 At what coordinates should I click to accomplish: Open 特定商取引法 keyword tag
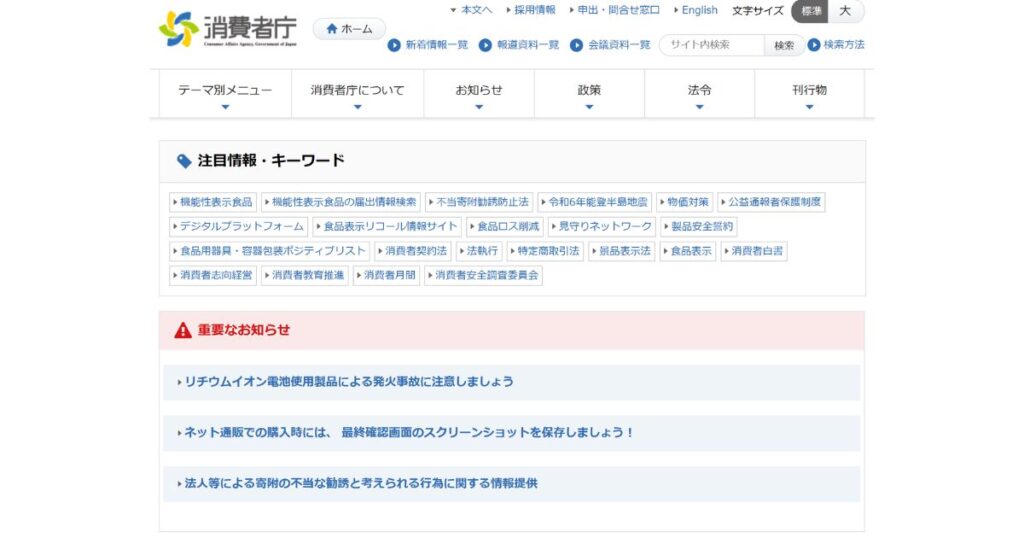click(x=545, y=251)
